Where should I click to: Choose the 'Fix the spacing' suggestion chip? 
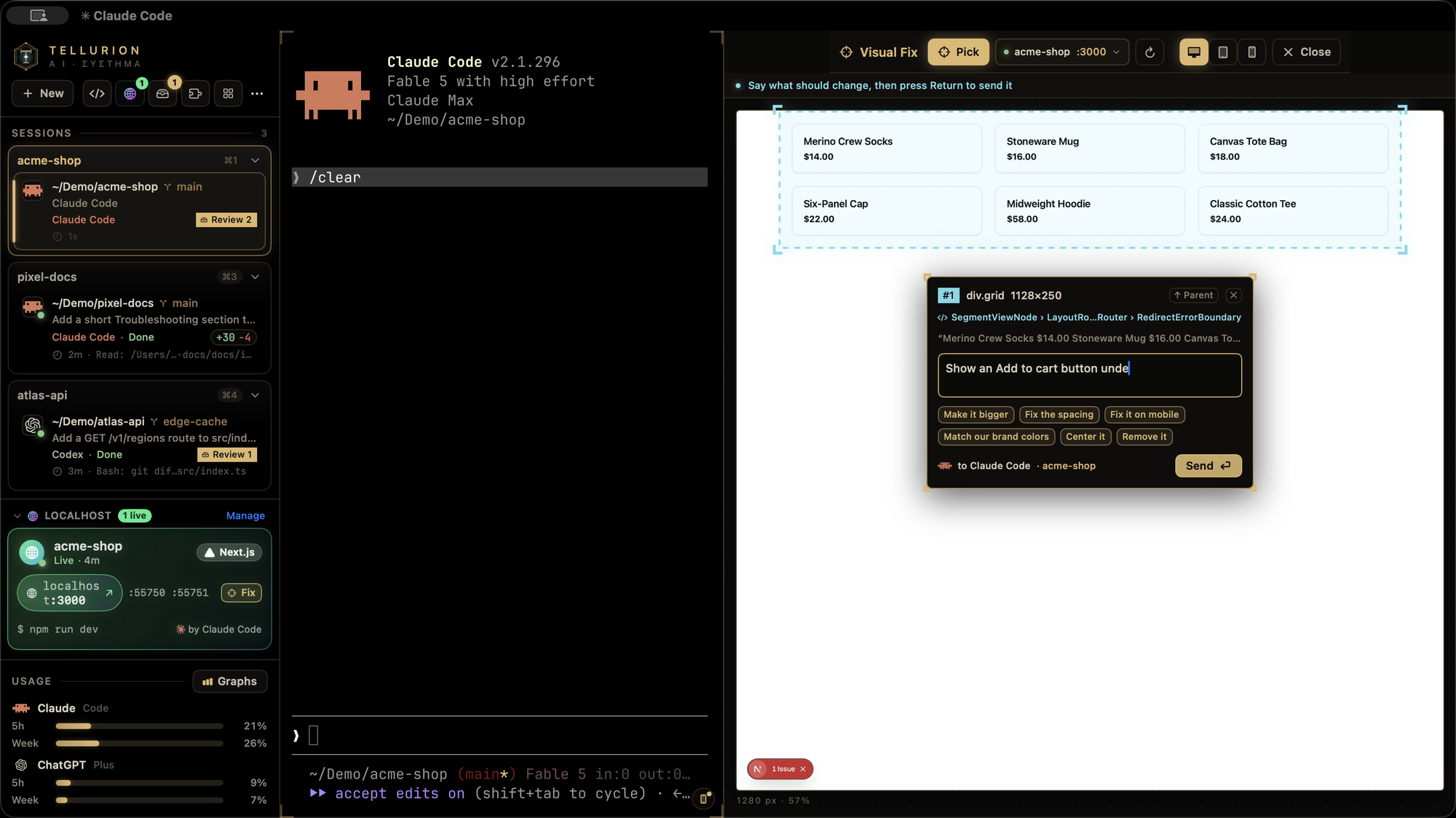1059,414
